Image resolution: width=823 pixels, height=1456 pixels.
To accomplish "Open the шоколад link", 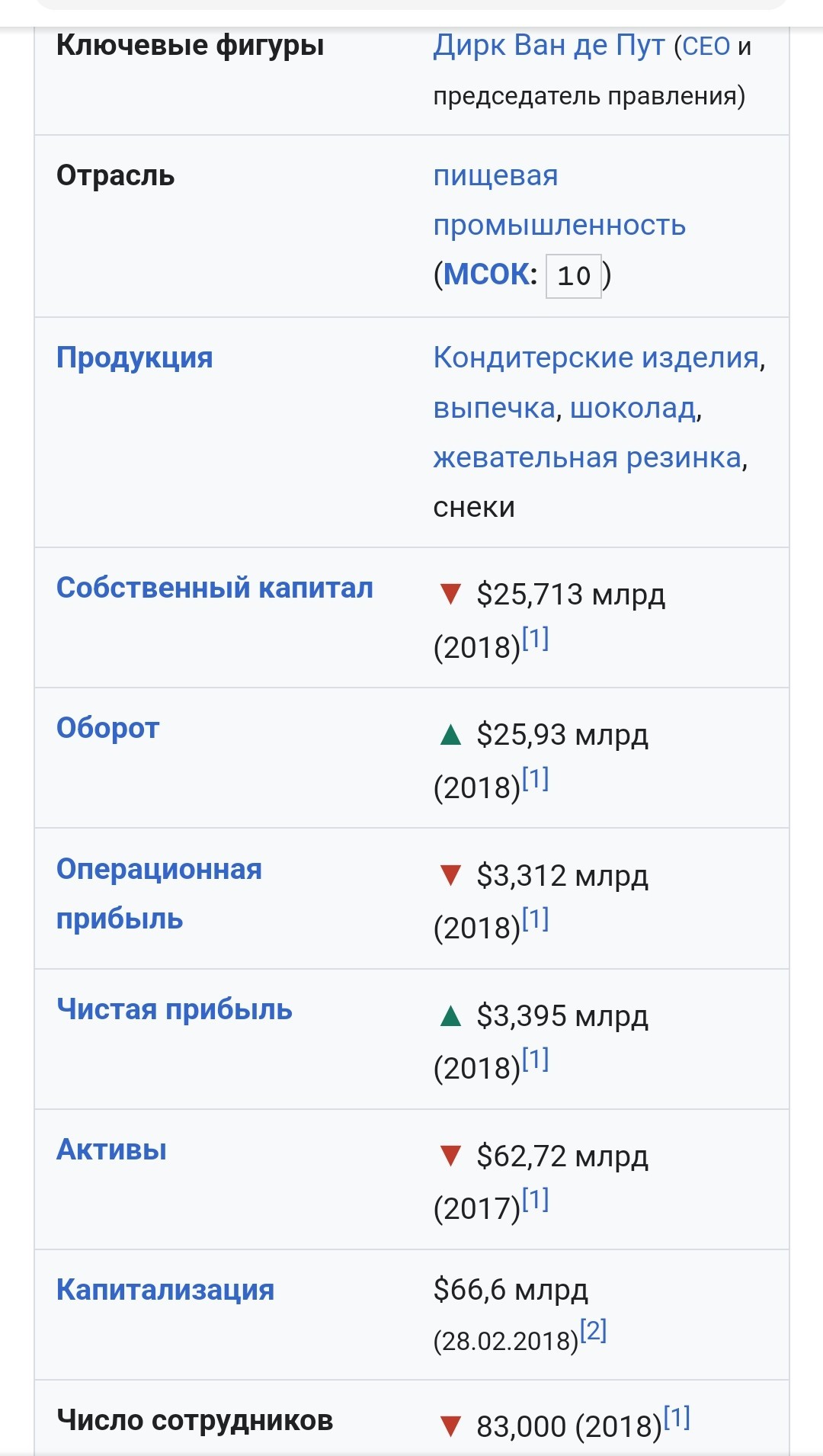I will coord(632,408).
